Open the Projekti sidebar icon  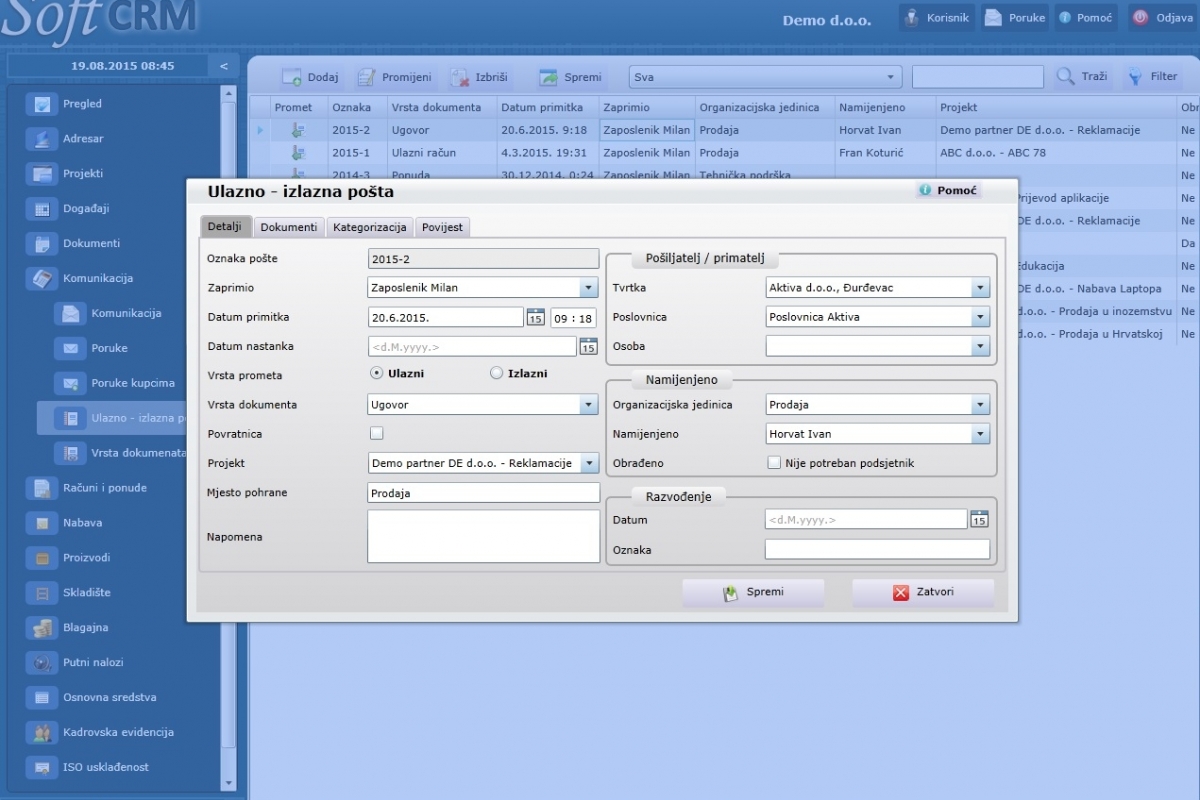pyautogui.click(x=42, y=174)
